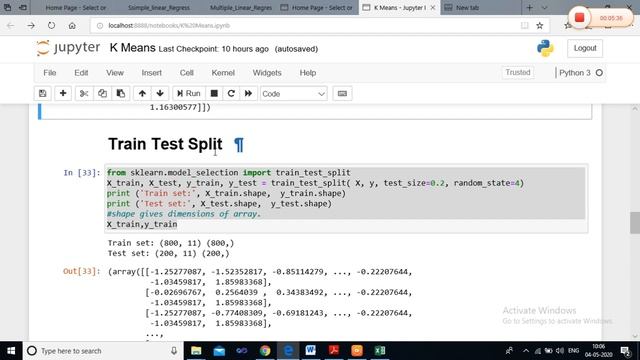The image size is (640, 360).
Task: Move selected cell up arrow
Action: (142, 93)
